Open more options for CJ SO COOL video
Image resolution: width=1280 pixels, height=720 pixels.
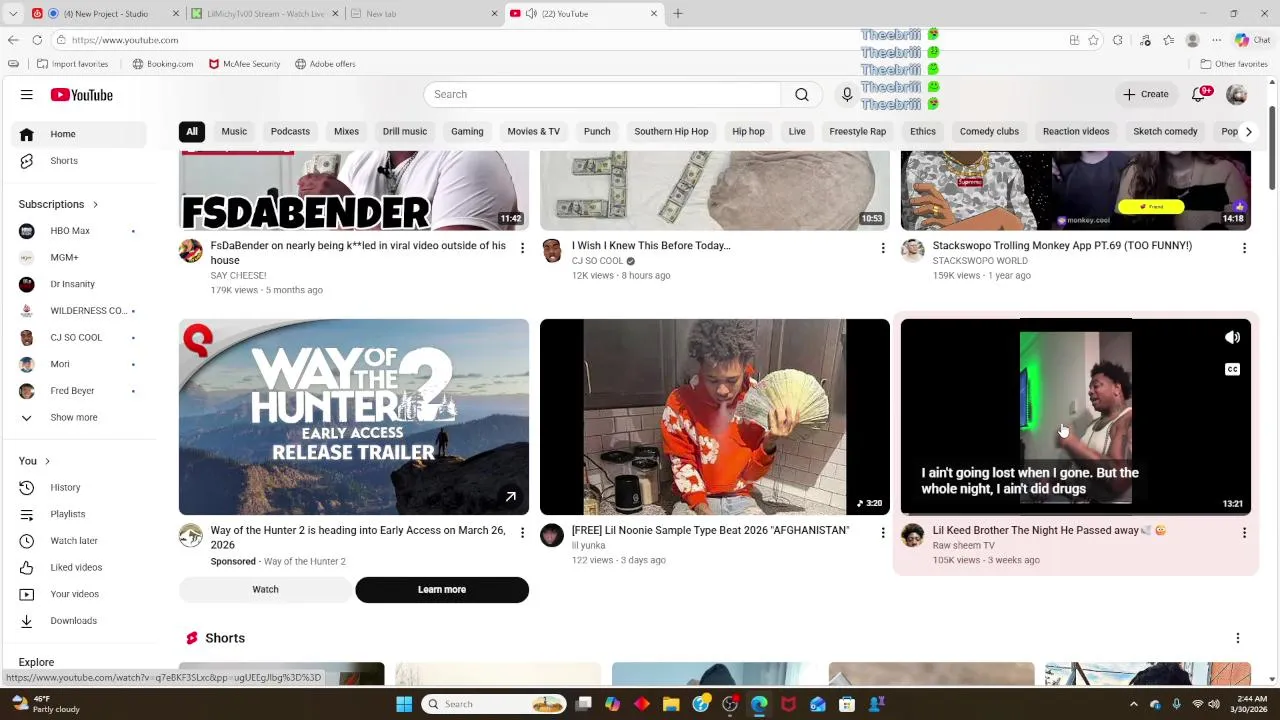(883, 248)
